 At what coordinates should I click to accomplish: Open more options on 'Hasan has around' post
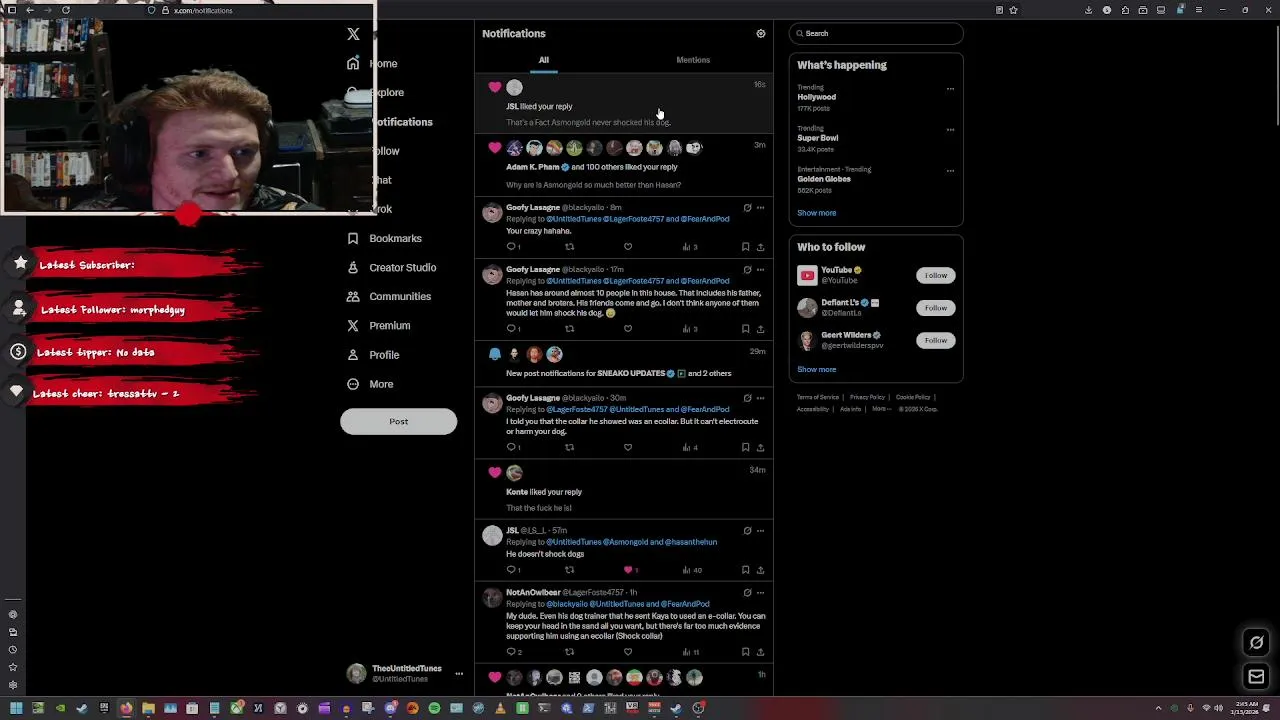click(761, 270)
